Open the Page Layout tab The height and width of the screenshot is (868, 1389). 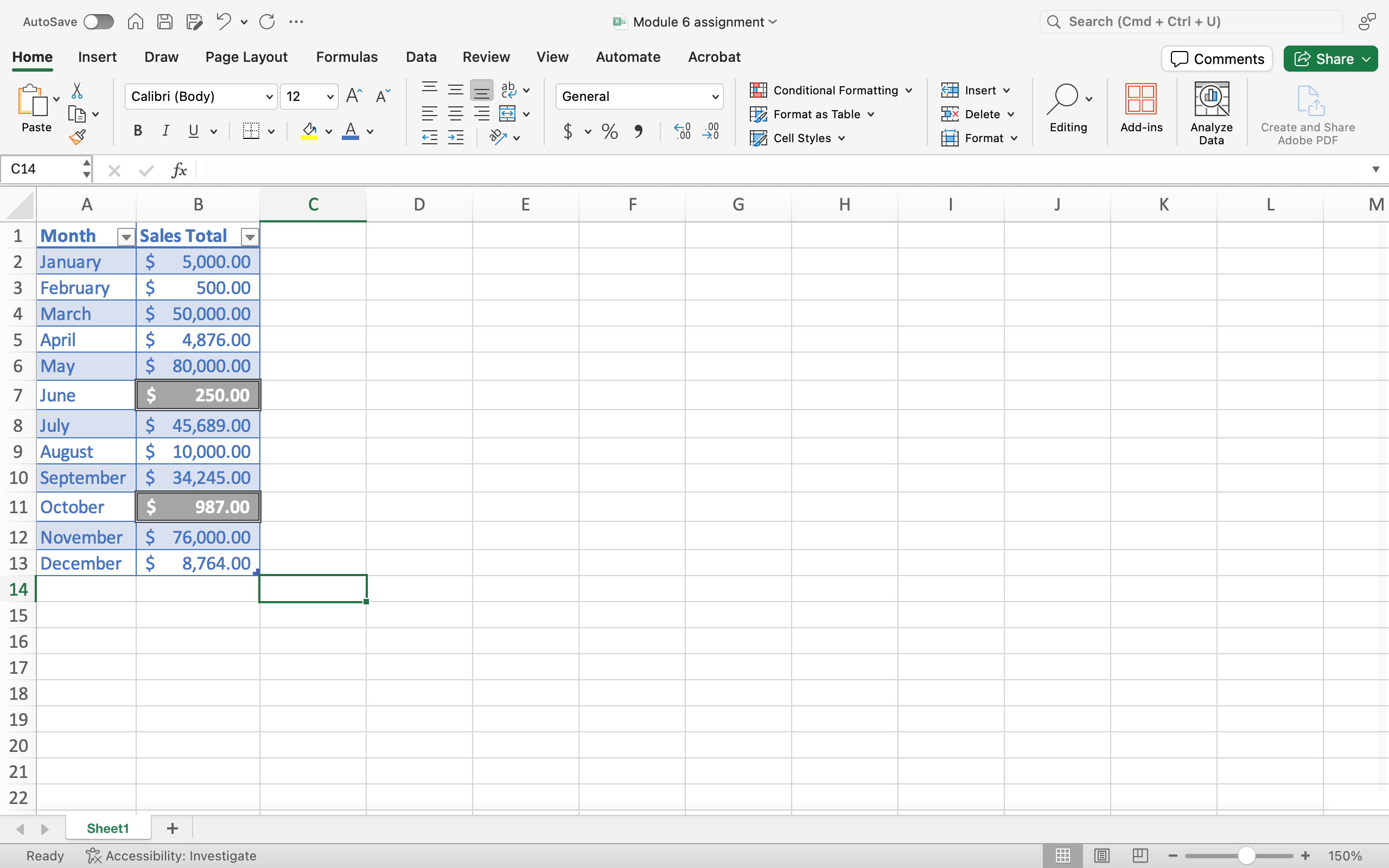coord(246,57)
